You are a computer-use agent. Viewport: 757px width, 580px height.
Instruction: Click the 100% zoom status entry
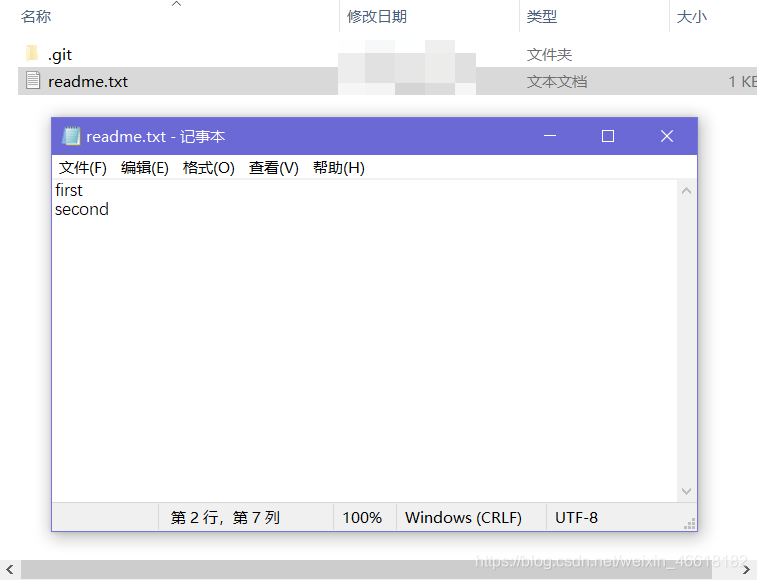364,517
